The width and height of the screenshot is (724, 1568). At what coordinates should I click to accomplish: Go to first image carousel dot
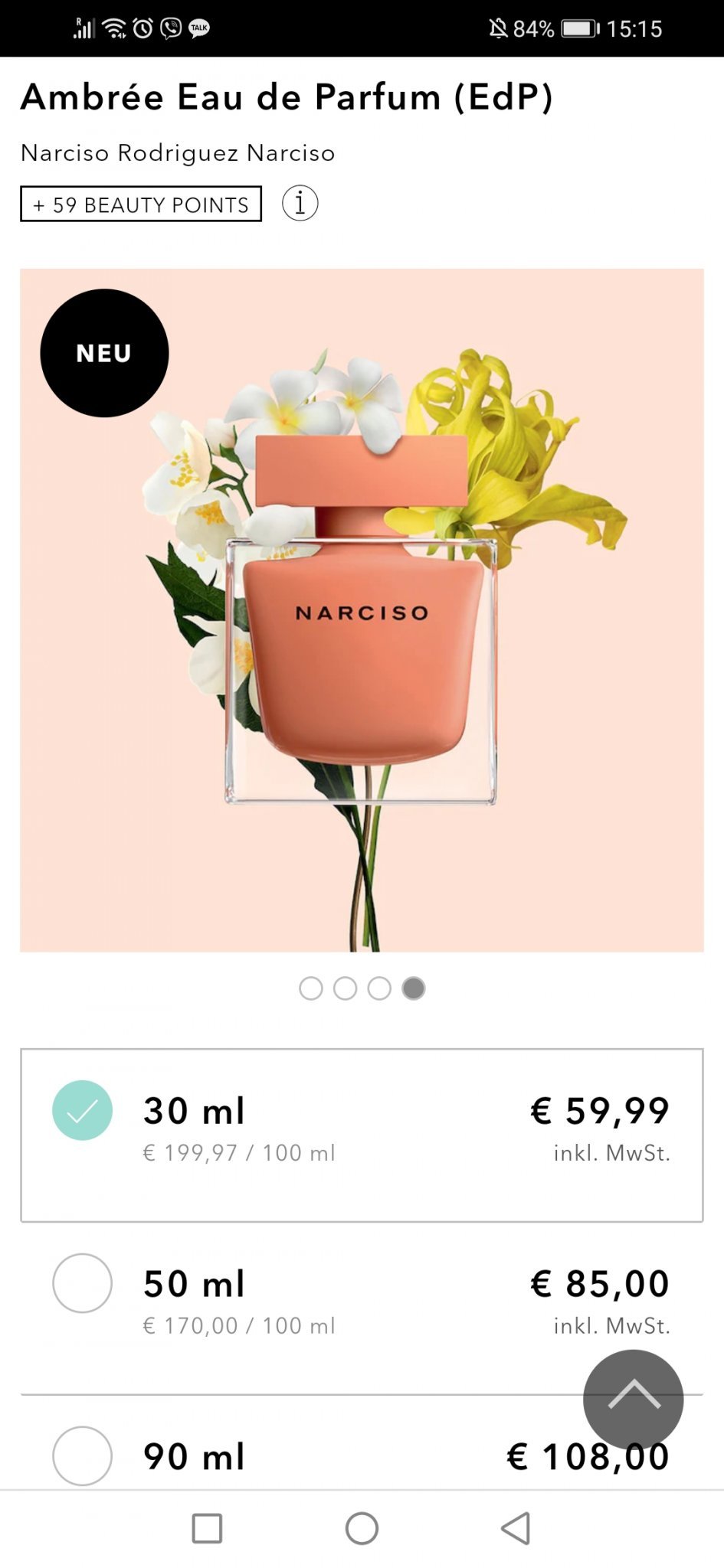click(310, 988)
